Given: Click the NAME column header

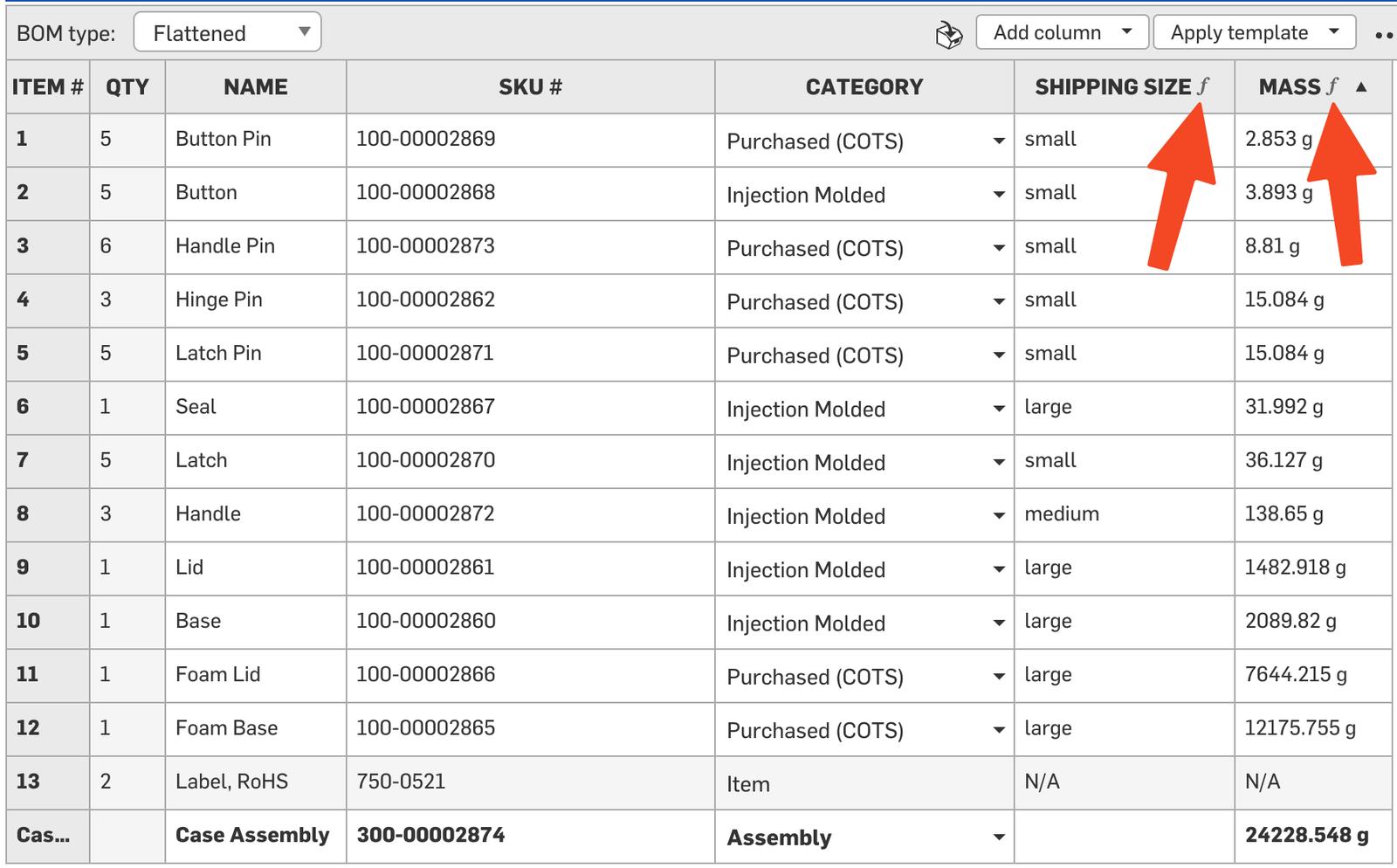Looking at the screenshot, I should (255, 86).
